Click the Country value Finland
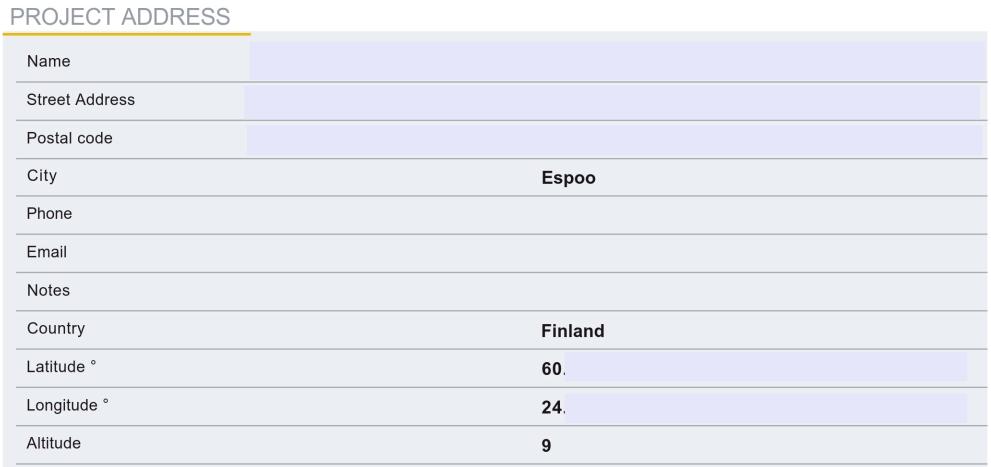Screen dimensions: 991x467 pos(573,331)
